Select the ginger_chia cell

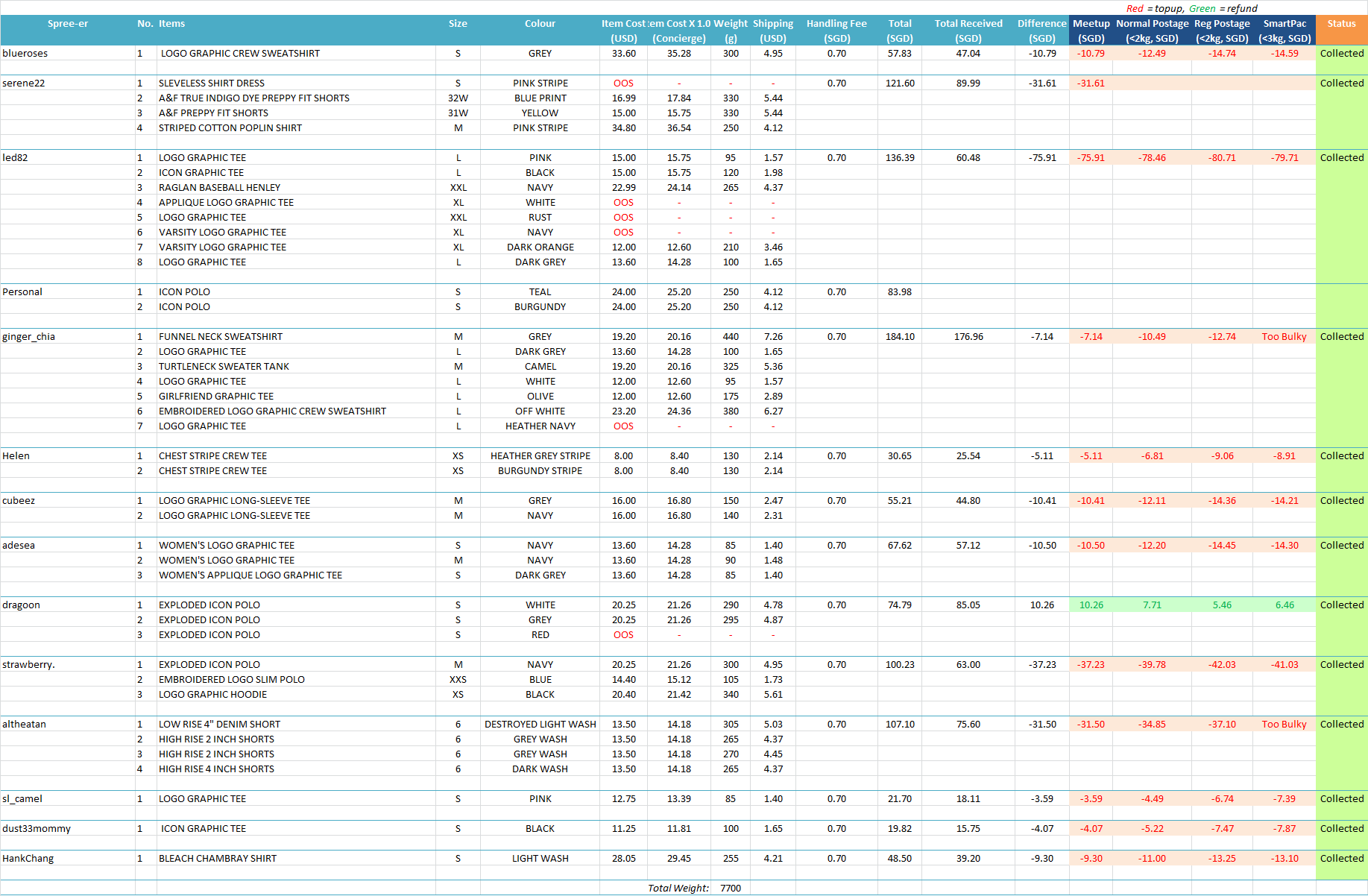point(67,336)
